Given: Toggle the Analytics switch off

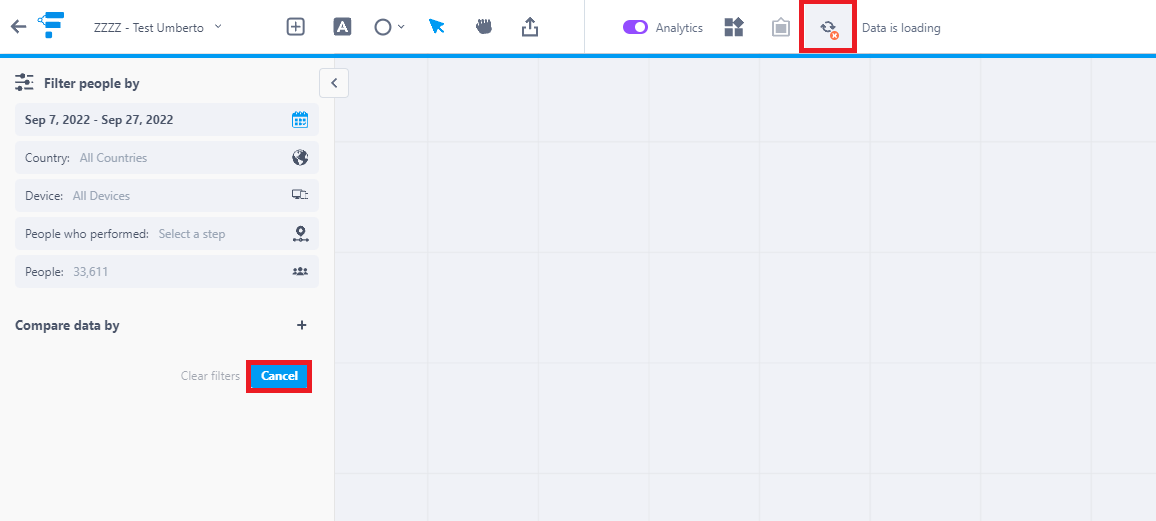Looking at the screenshot, I should [x=635, y=27].
